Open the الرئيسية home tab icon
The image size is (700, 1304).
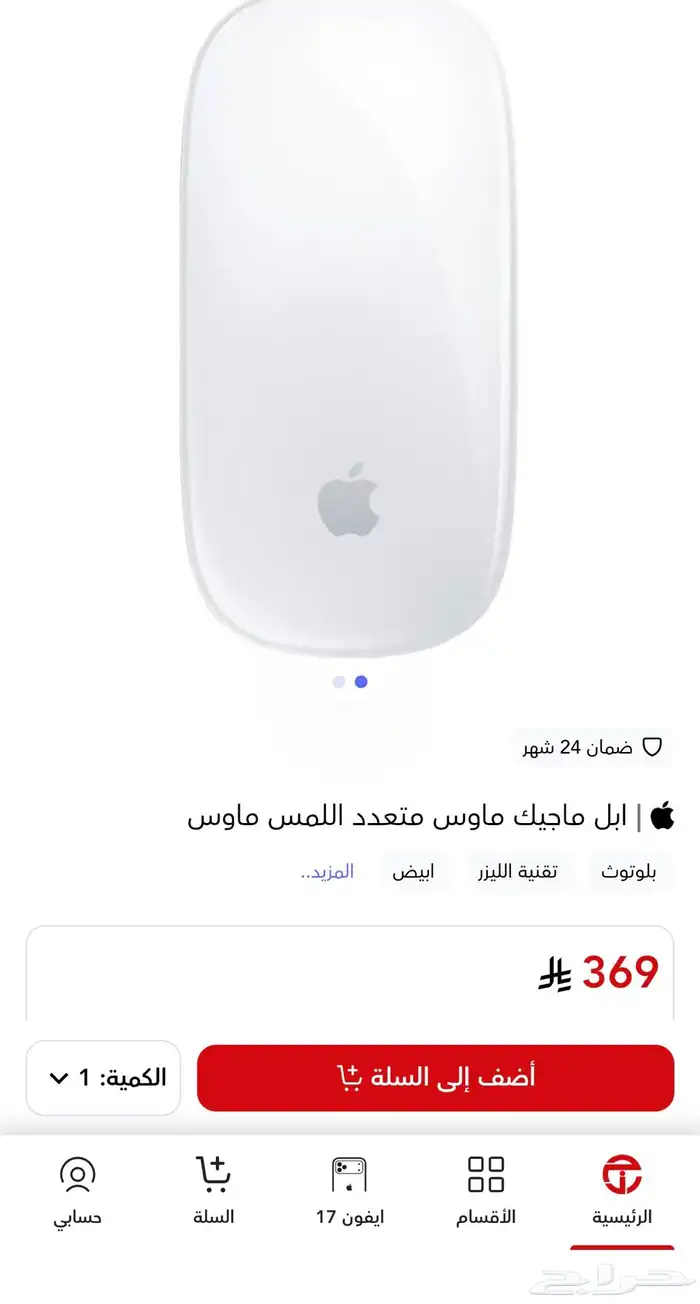pos(622,1175)
